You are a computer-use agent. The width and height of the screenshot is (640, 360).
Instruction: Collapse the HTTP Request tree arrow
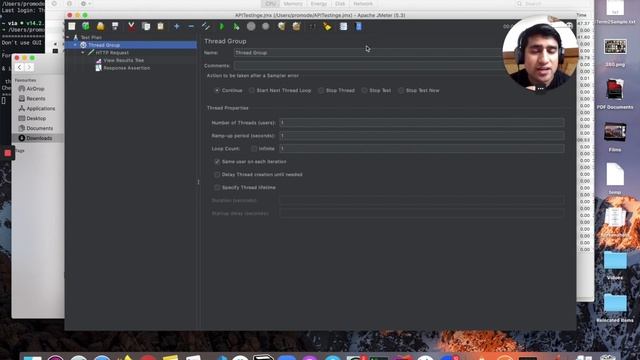(x=83, y=53)
